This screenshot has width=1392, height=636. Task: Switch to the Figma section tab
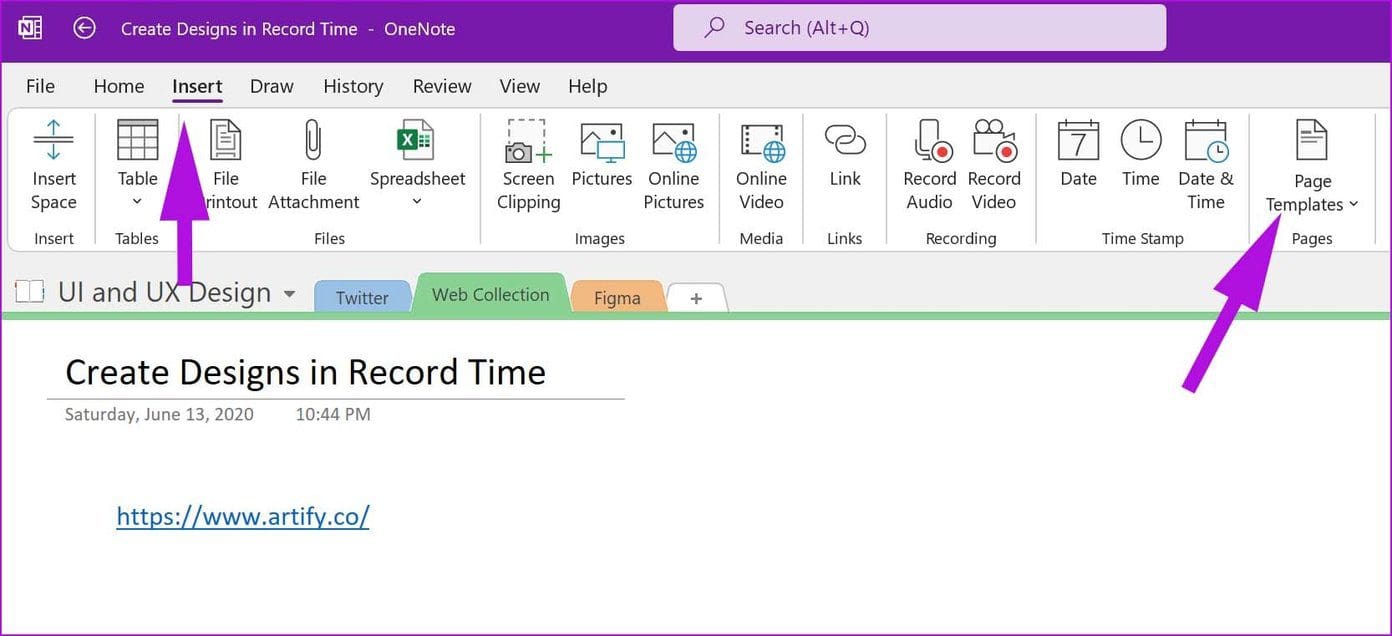pos(617,297)
